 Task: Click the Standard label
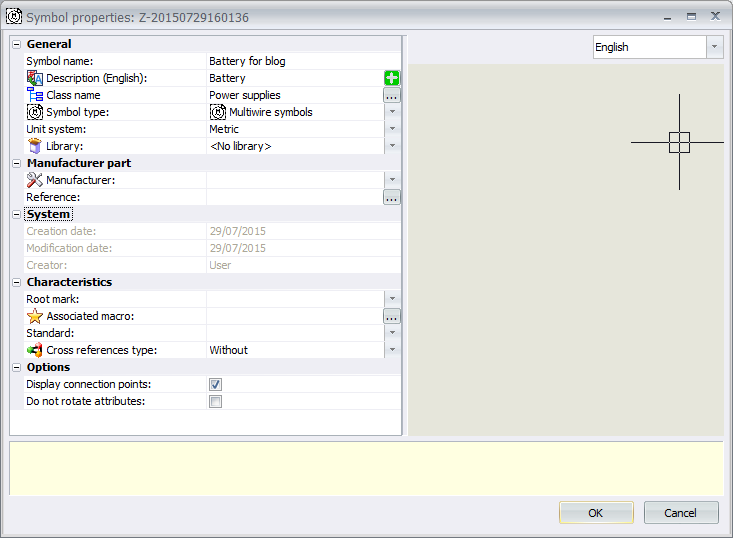tap(50, 333)
